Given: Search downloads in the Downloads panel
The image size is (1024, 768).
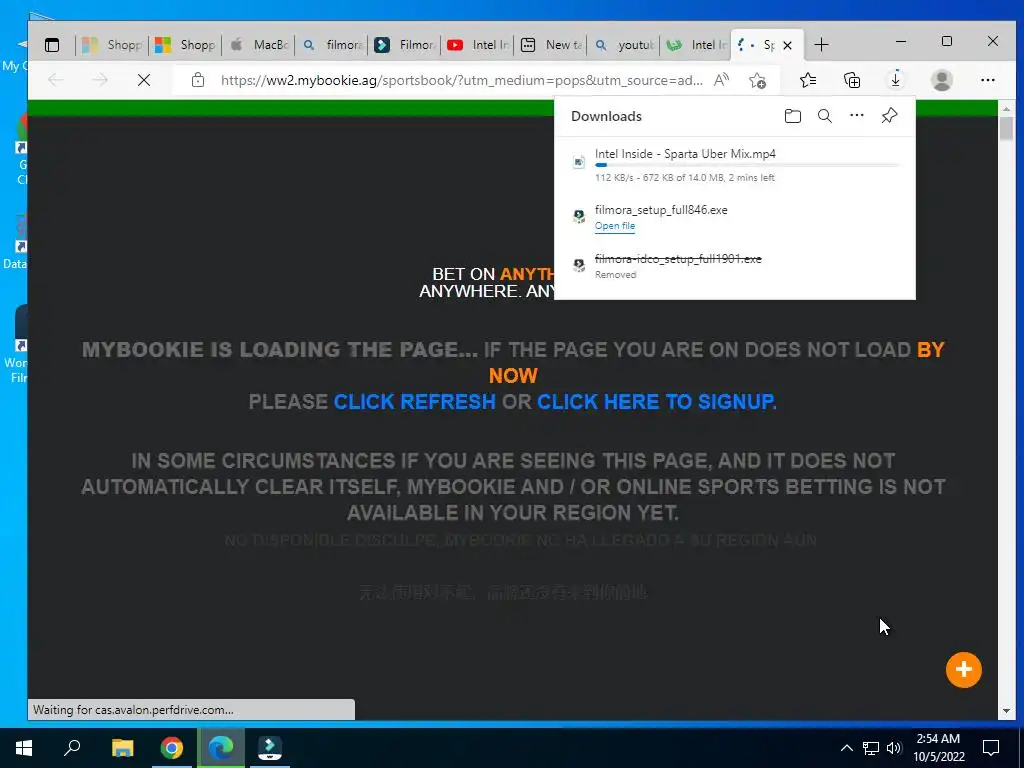Looking at the screenshot, I should (825, 116).
